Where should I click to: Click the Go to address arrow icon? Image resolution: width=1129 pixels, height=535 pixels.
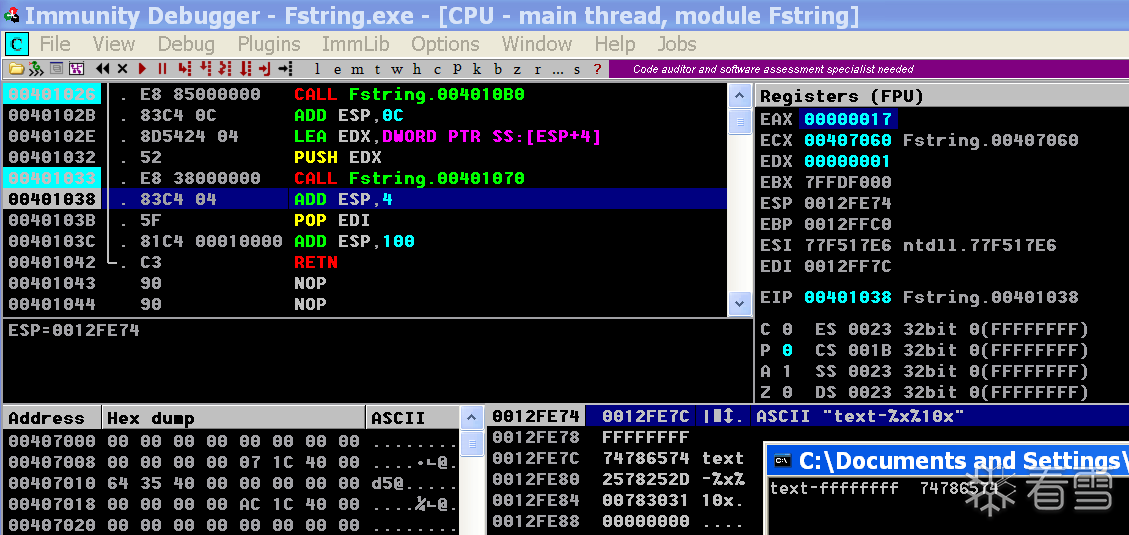pos(285,69)
